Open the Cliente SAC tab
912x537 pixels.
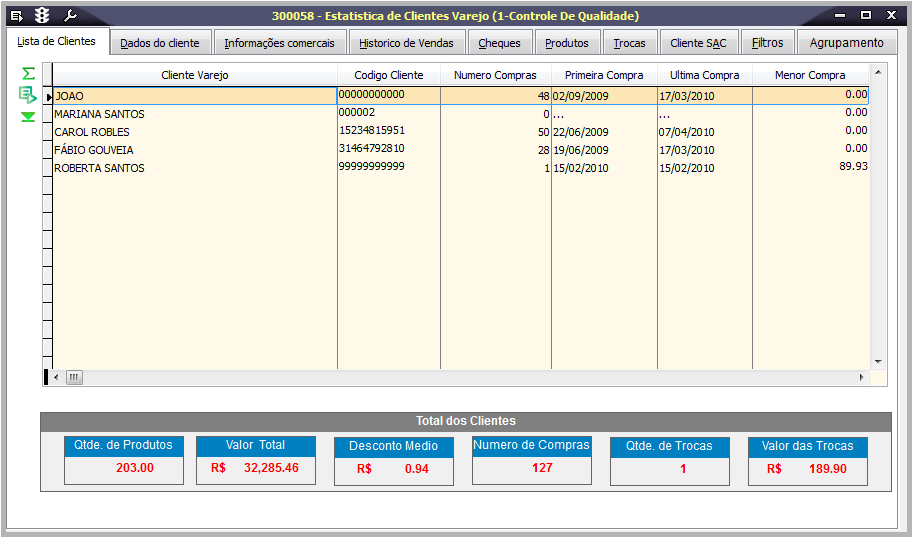click(699, 43)
